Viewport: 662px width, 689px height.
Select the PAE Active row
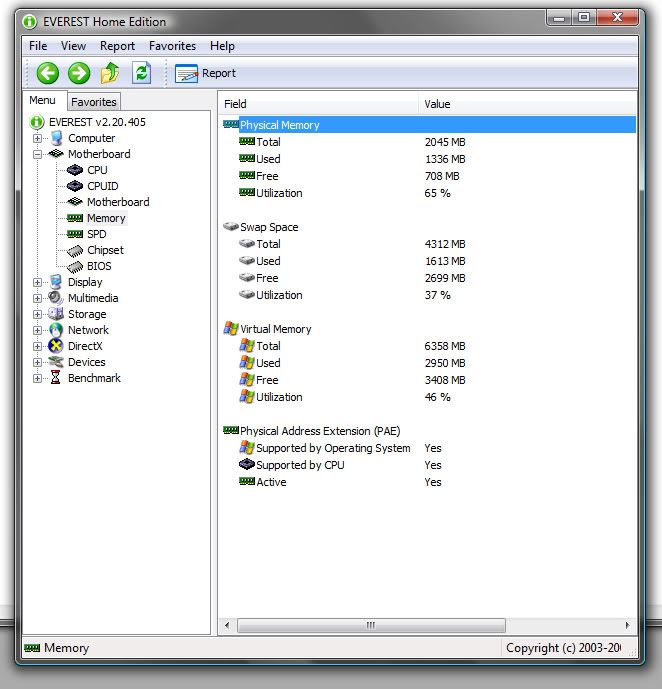click(429, 482)
